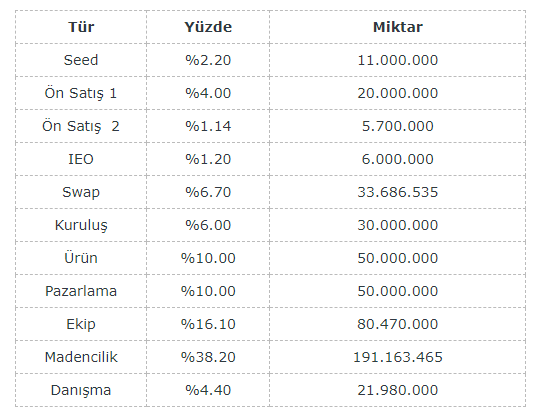Image resolution: width=539 pixels, height=415 pixels.
Task: Click the Swap type cell
Action: (81, 192)
